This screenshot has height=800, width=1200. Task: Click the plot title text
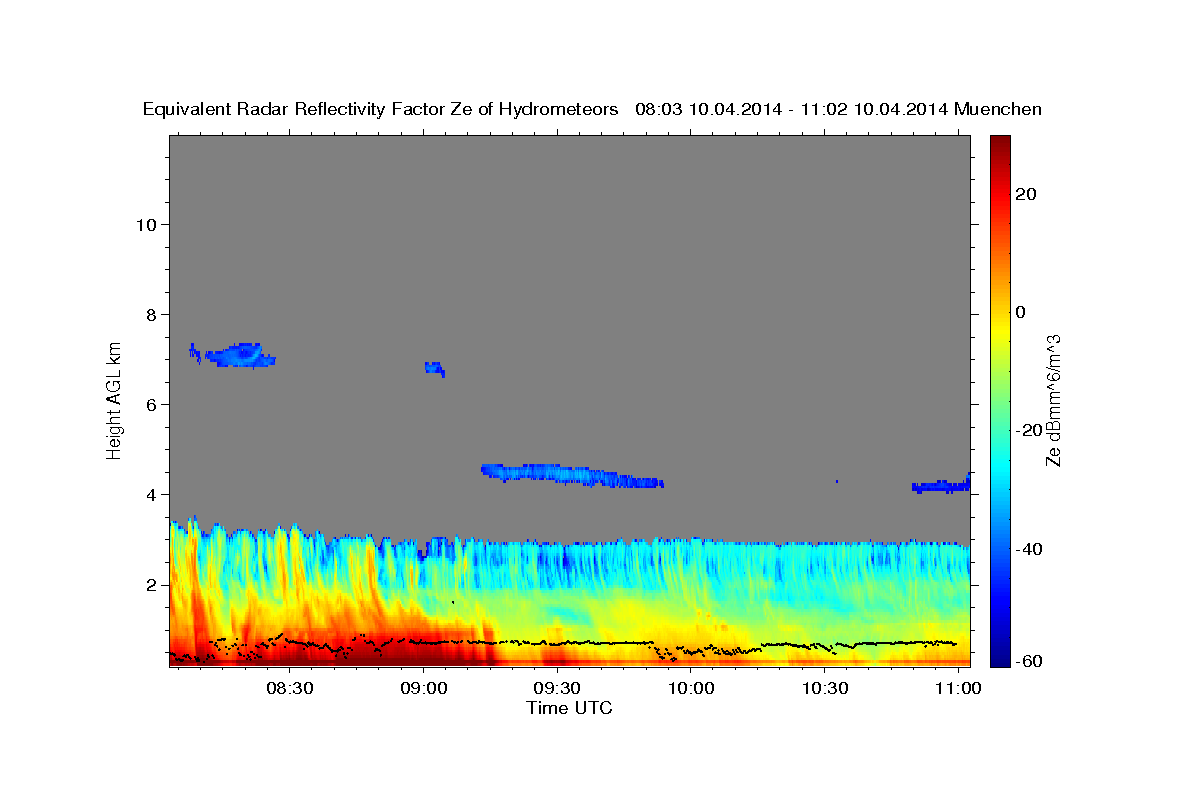593,109
